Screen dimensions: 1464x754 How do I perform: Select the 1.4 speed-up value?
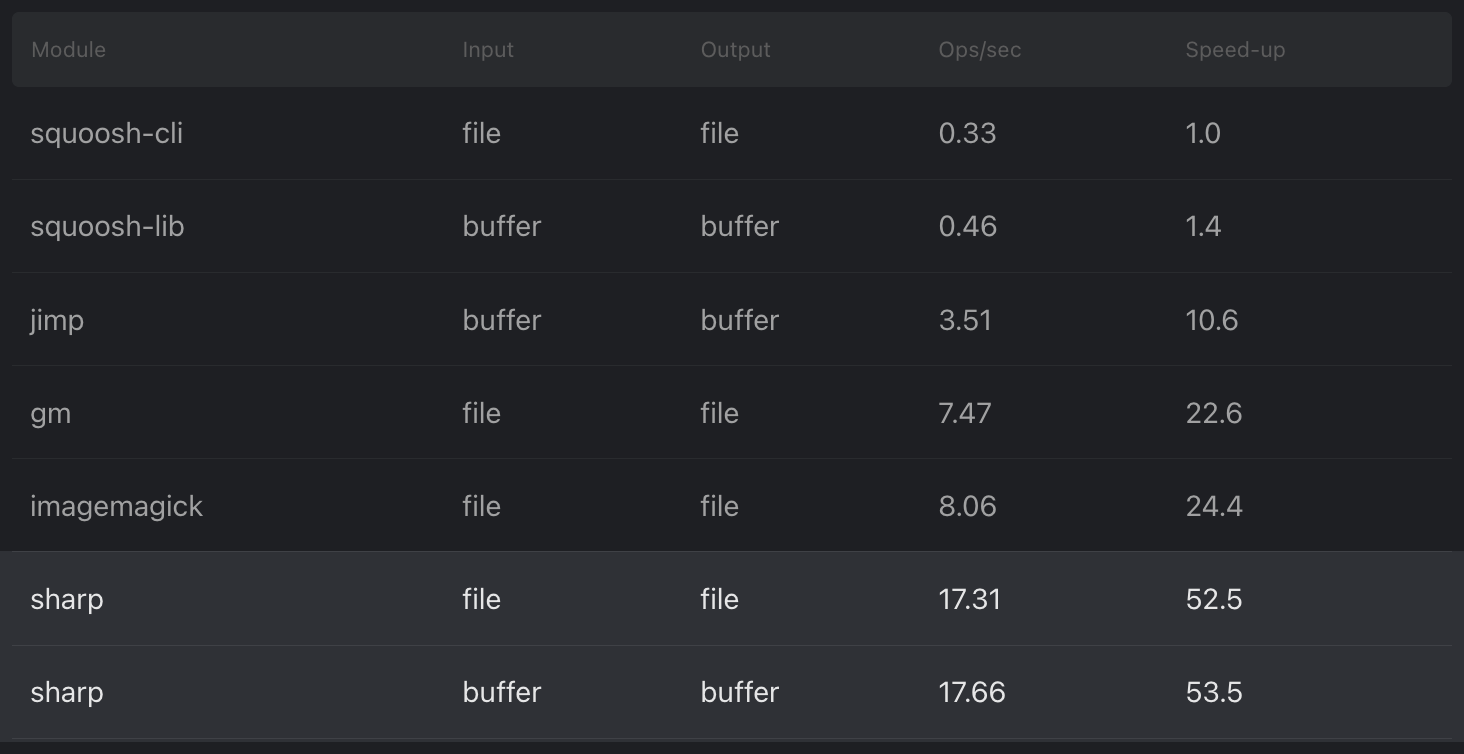coord(1203,227)
